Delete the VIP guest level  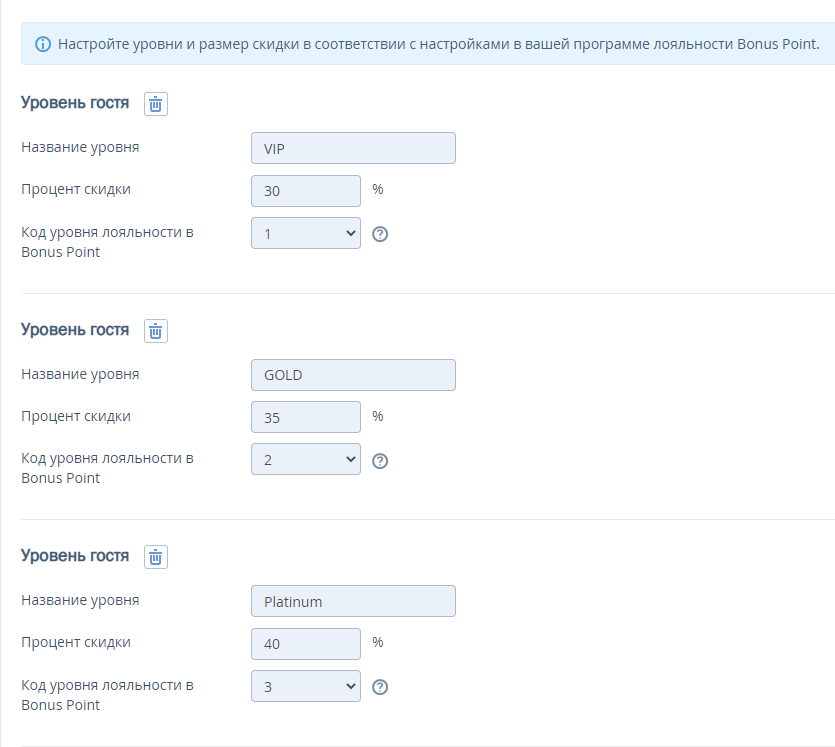pyautogui.click(x=156, y=104)
